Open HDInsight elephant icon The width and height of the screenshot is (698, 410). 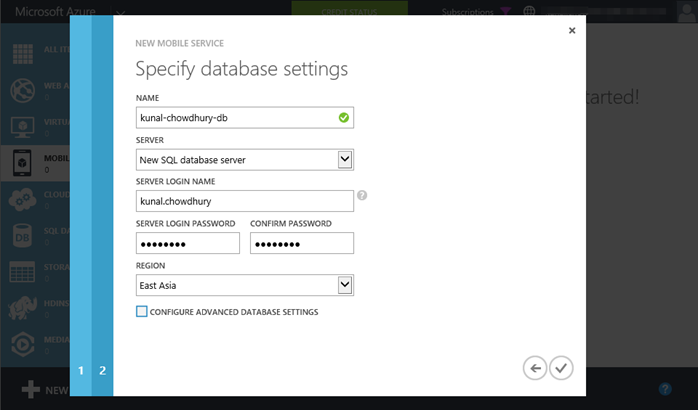point(22,308)
